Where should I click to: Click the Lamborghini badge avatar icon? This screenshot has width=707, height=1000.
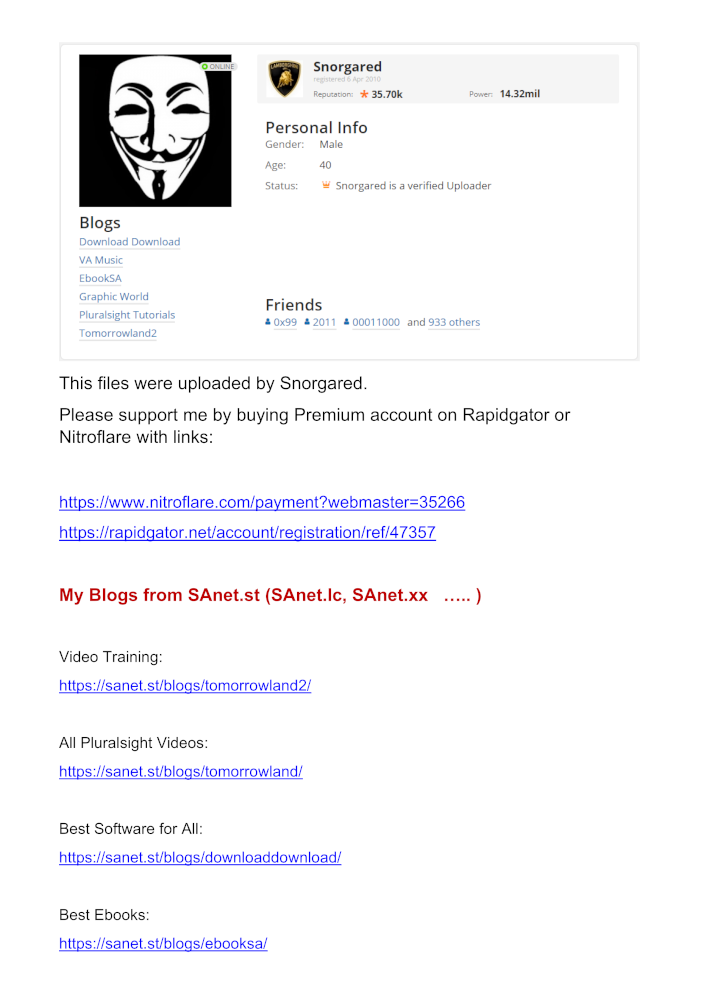click(x=284, y=78)
